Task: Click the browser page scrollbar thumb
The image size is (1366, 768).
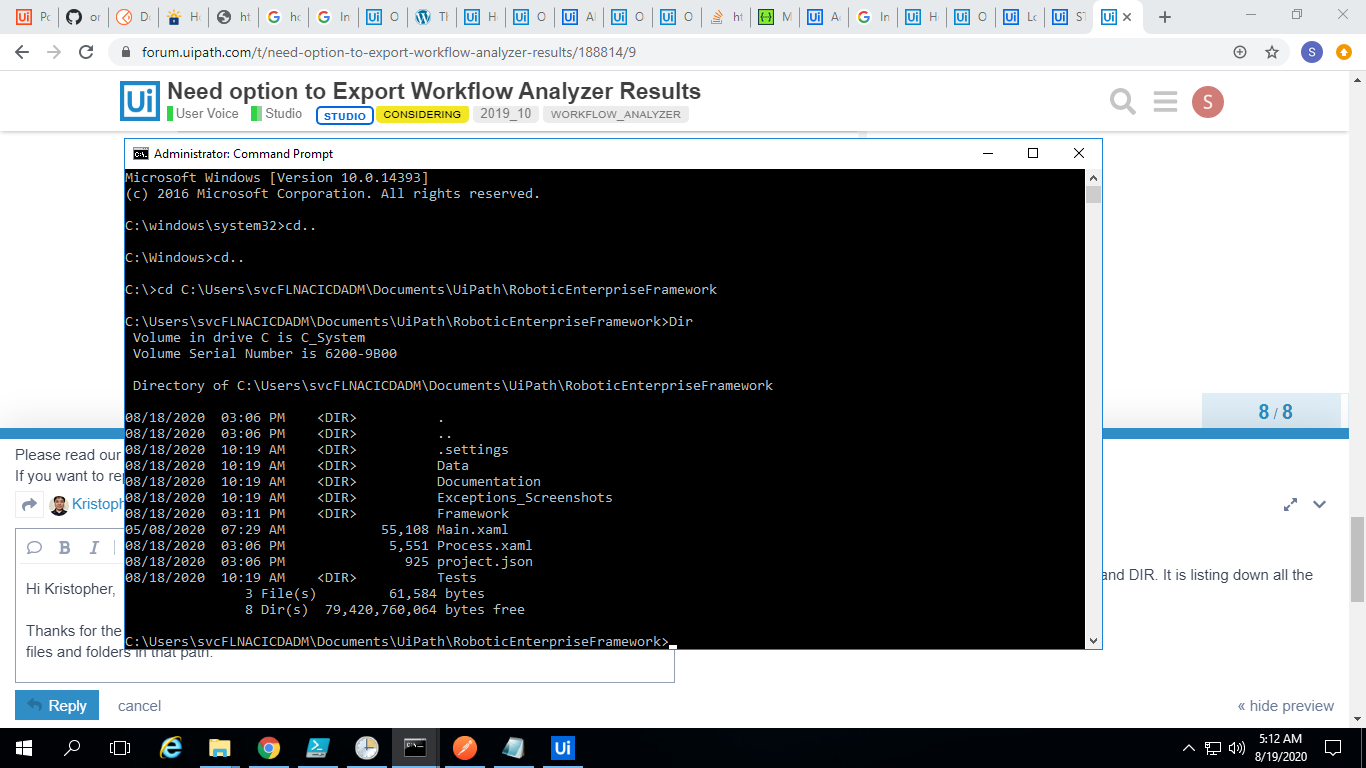Action: [1357, 560]
